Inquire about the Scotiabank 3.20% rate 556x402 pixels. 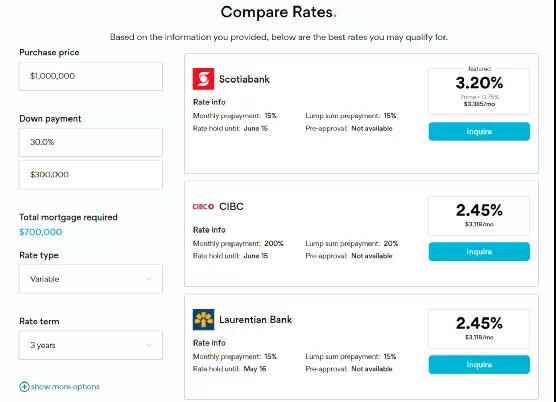tap(479, 132)
